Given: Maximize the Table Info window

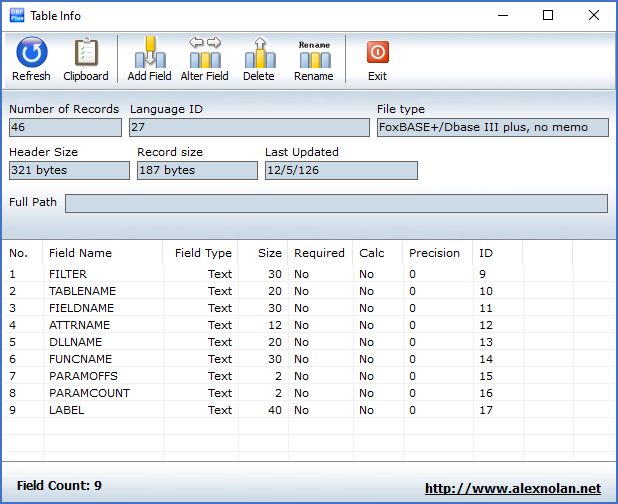Looking at the screenshot, I should 548,15.
